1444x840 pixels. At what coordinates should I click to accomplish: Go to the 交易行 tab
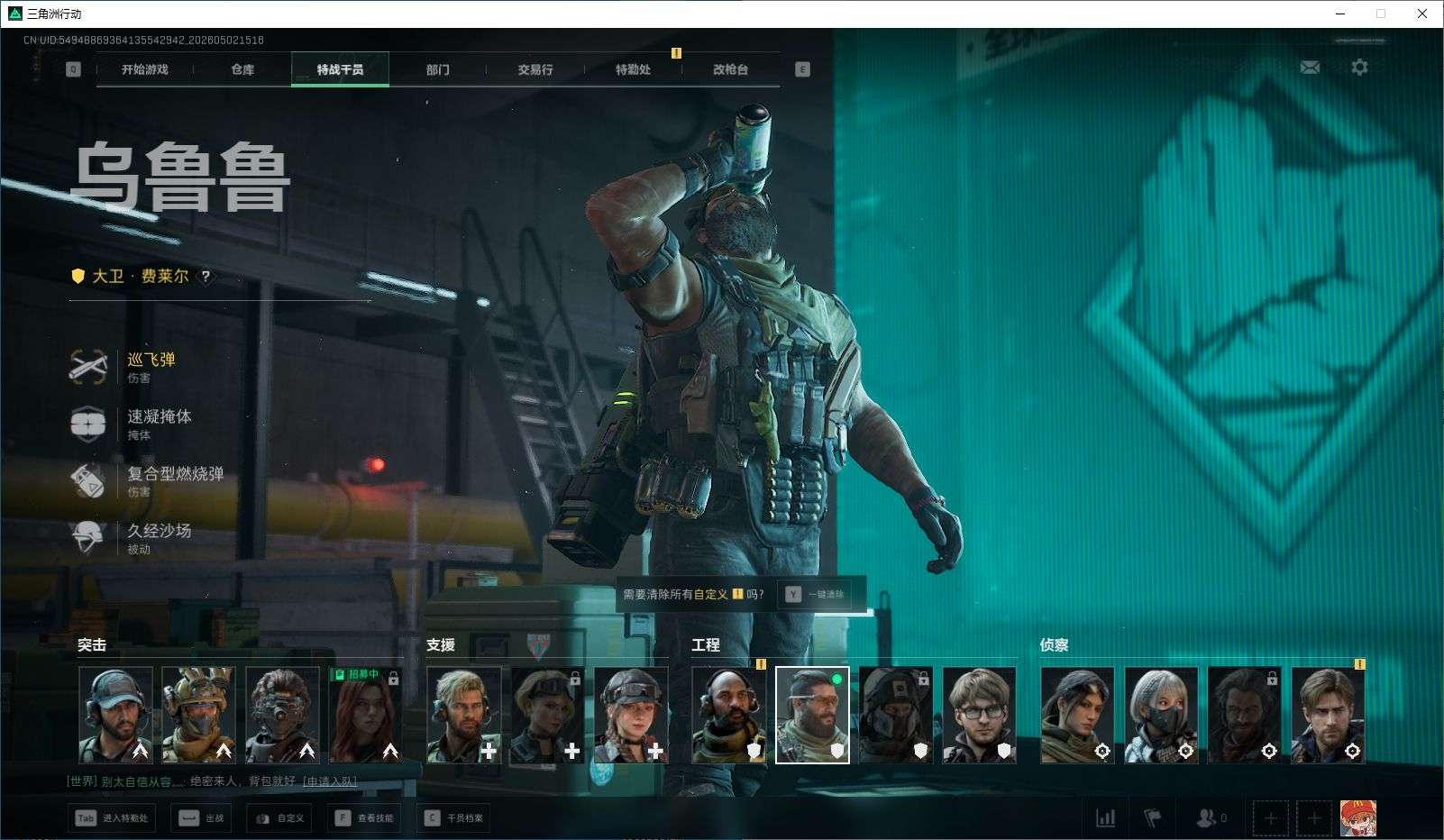point(535,69)
